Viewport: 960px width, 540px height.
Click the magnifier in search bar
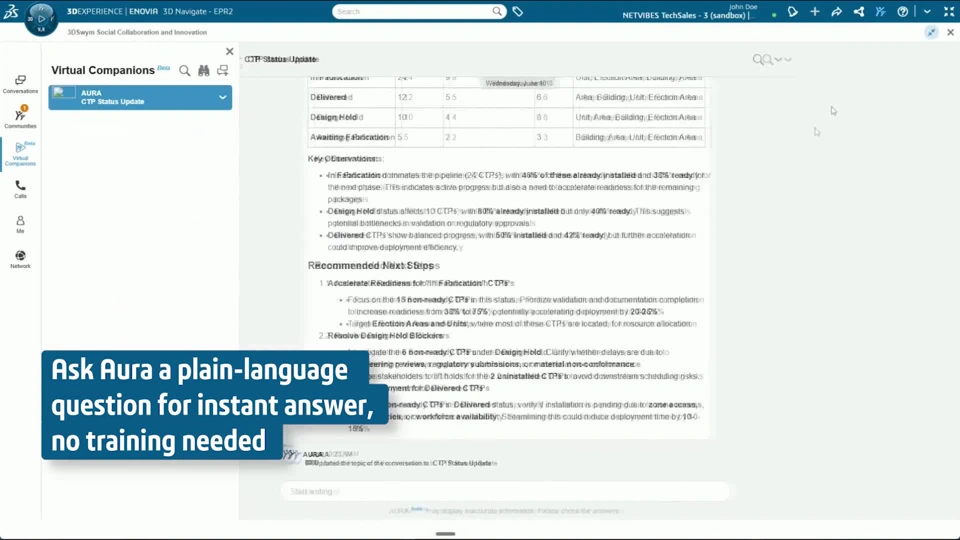pyautogui.click(x=497, y=11)
